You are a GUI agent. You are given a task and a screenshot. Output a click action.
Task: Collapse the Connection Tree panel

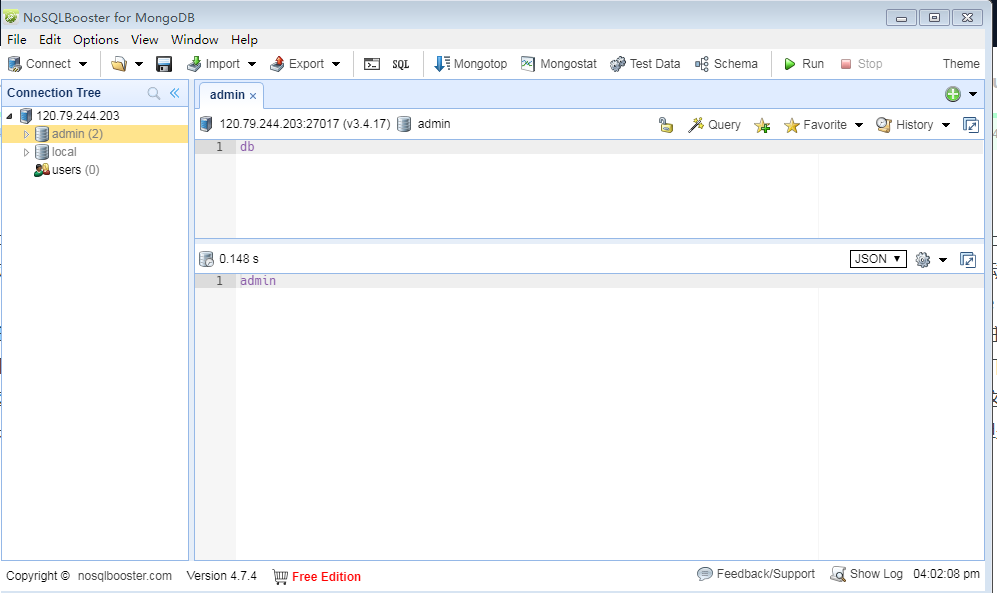click(175, 93)
